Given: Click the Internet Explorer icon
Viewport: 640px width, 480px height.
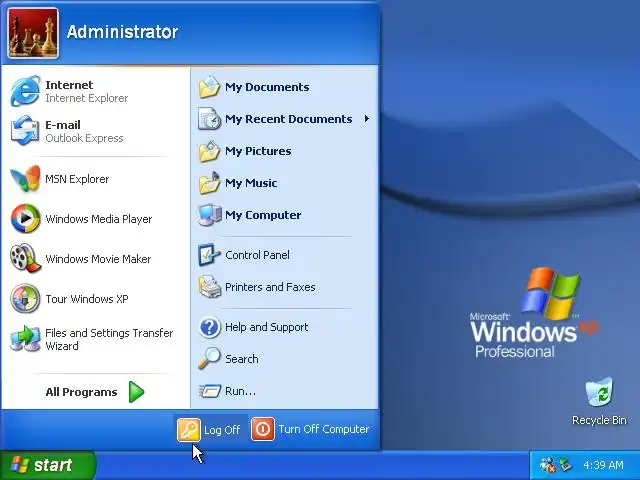Looking at the screenshot, I should coord(25,91).
